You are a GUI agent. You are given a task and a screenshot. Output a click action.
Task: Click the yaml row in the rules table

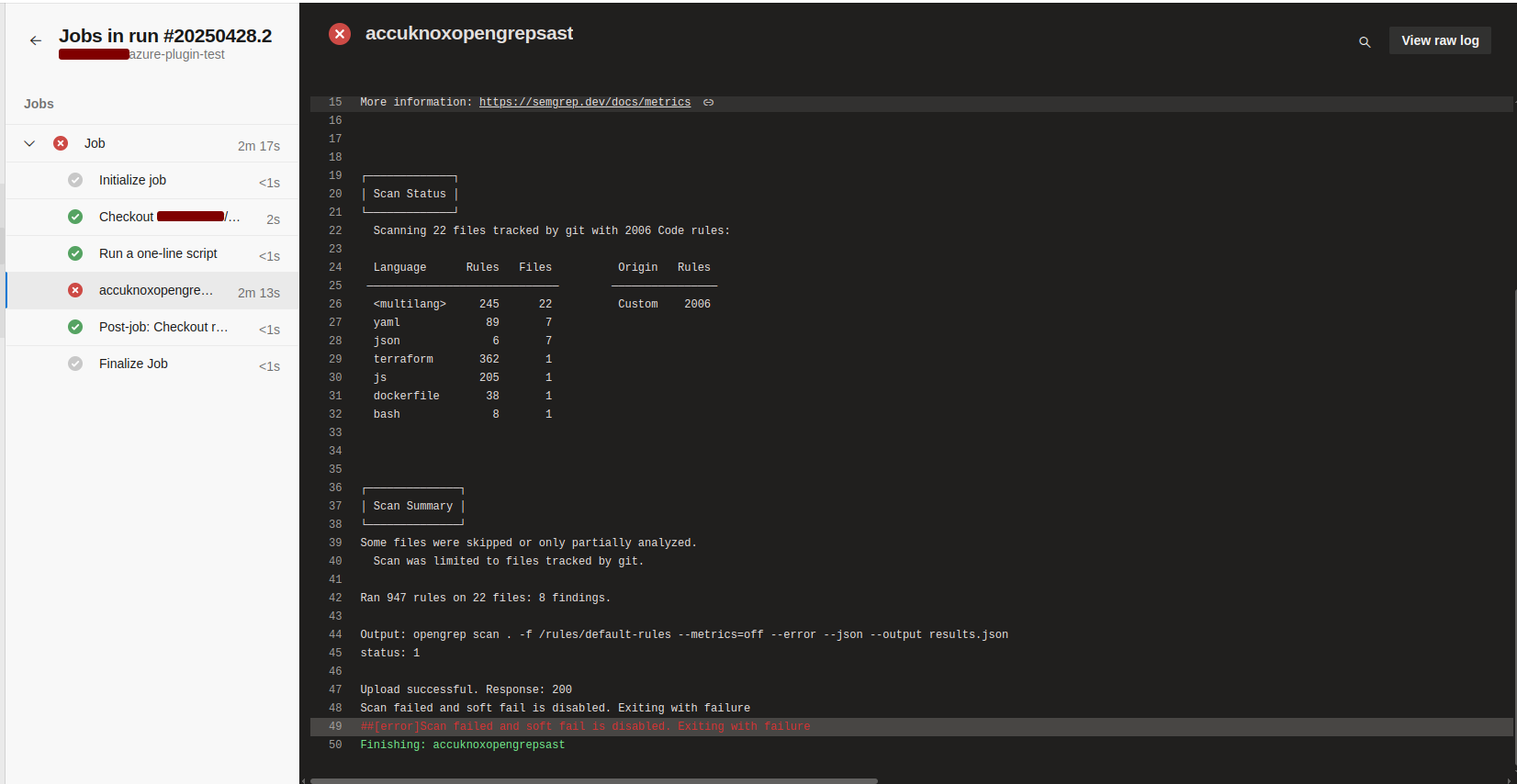point(463,322)
